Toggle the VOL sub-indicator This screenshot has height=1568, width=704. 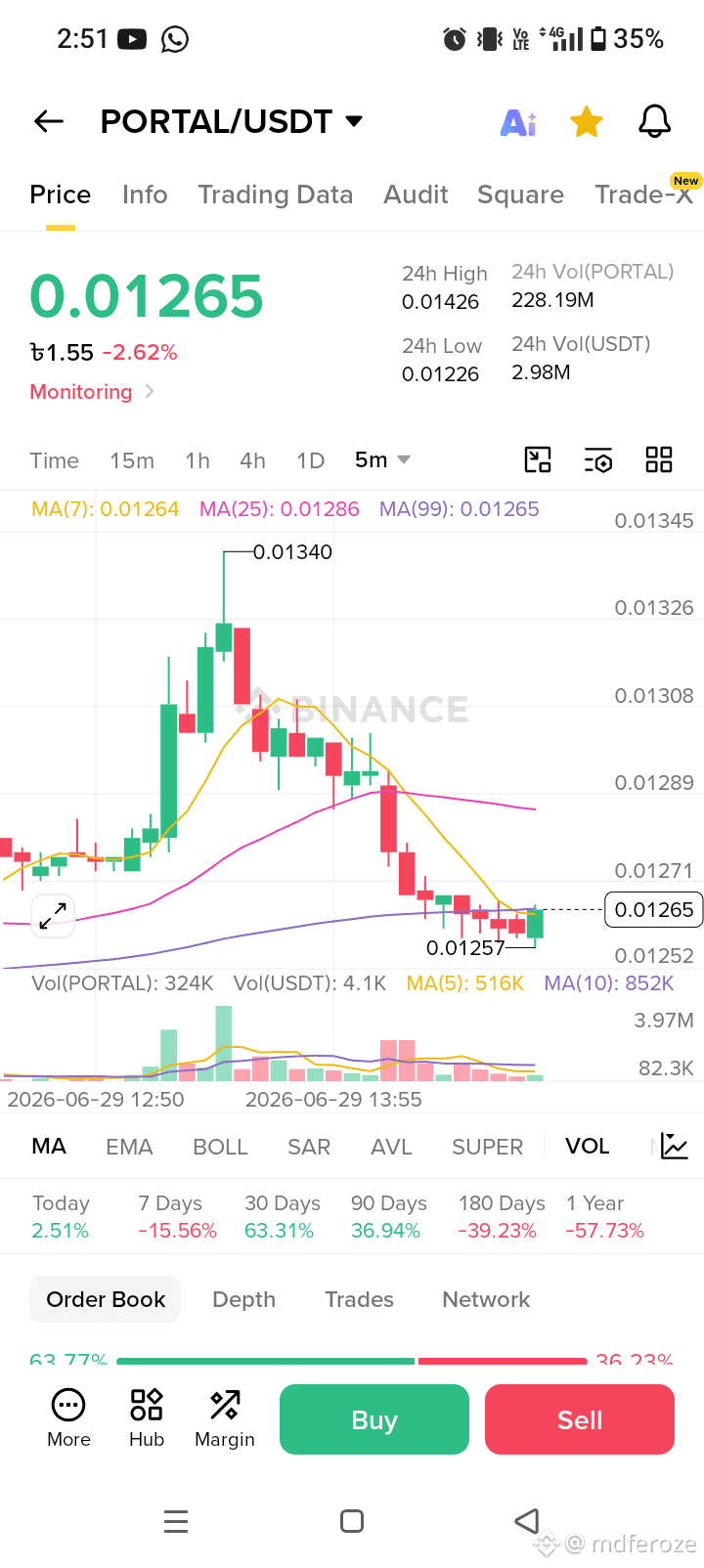pos(587,1146)
